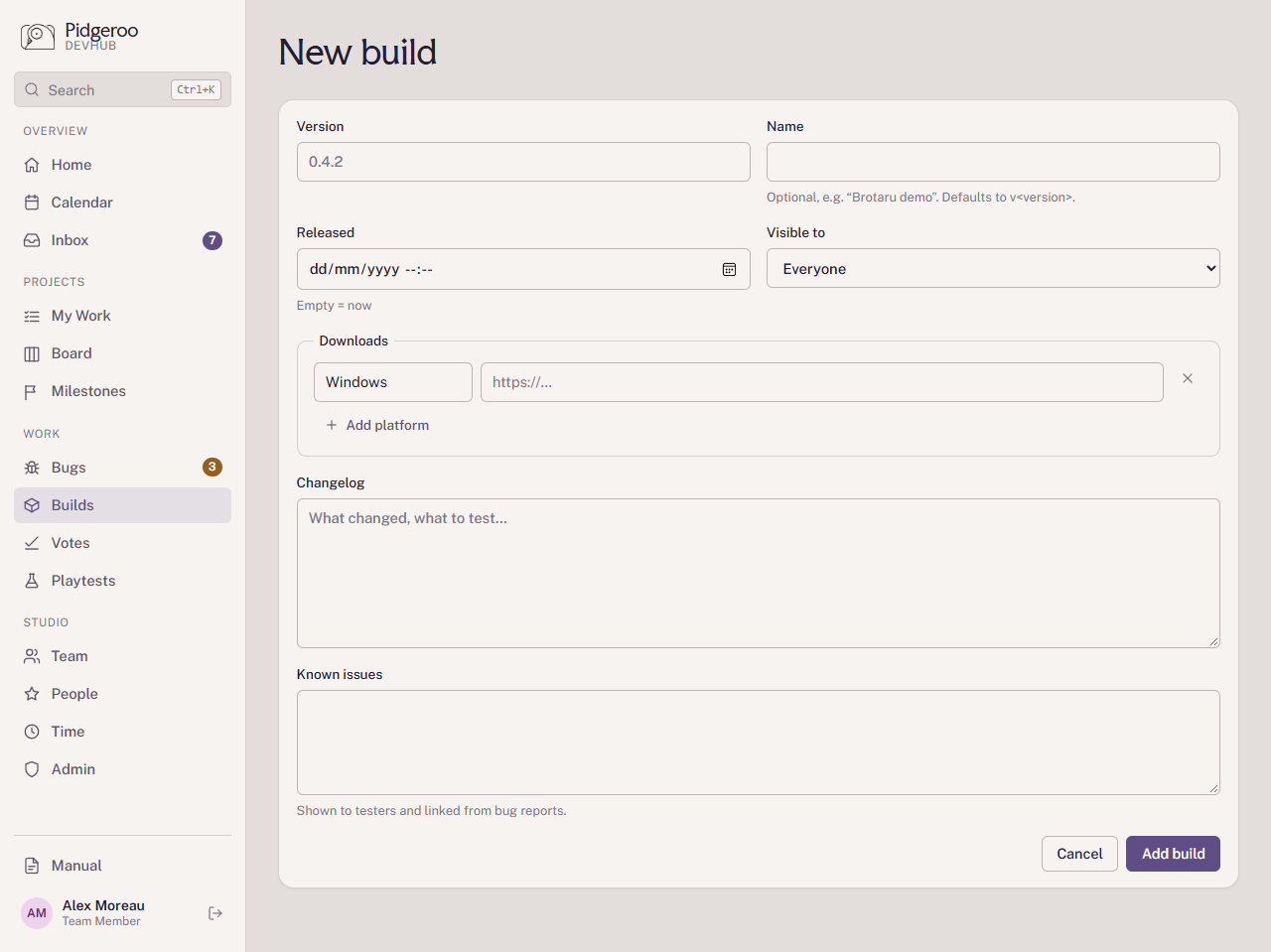This screenshot has width=1271, height=952.
Task: Focus the Released date and time field
Action: (523, 269)
